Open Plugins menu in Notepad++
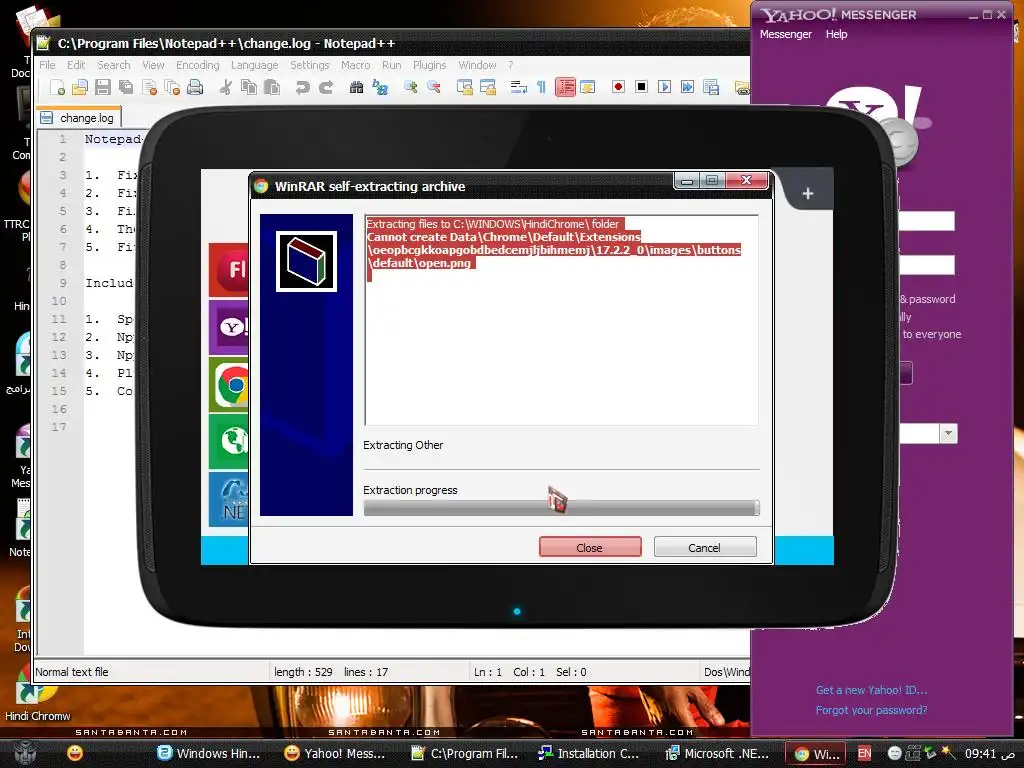The height and width of the screenshot is (768, 1024). (x=429, y=65)
